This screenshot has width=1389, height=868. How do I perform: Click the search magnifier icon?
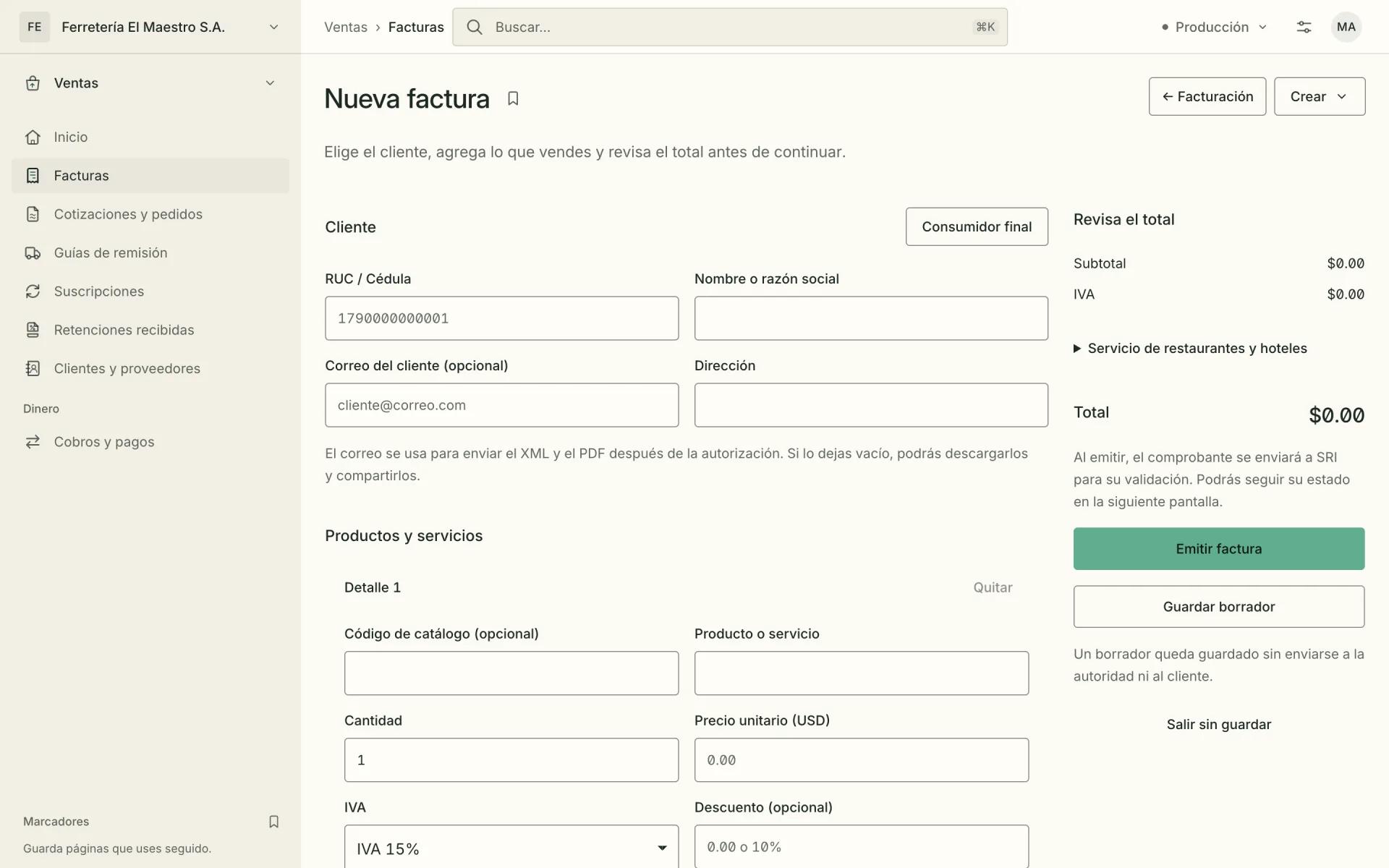(x=475, y=27)
